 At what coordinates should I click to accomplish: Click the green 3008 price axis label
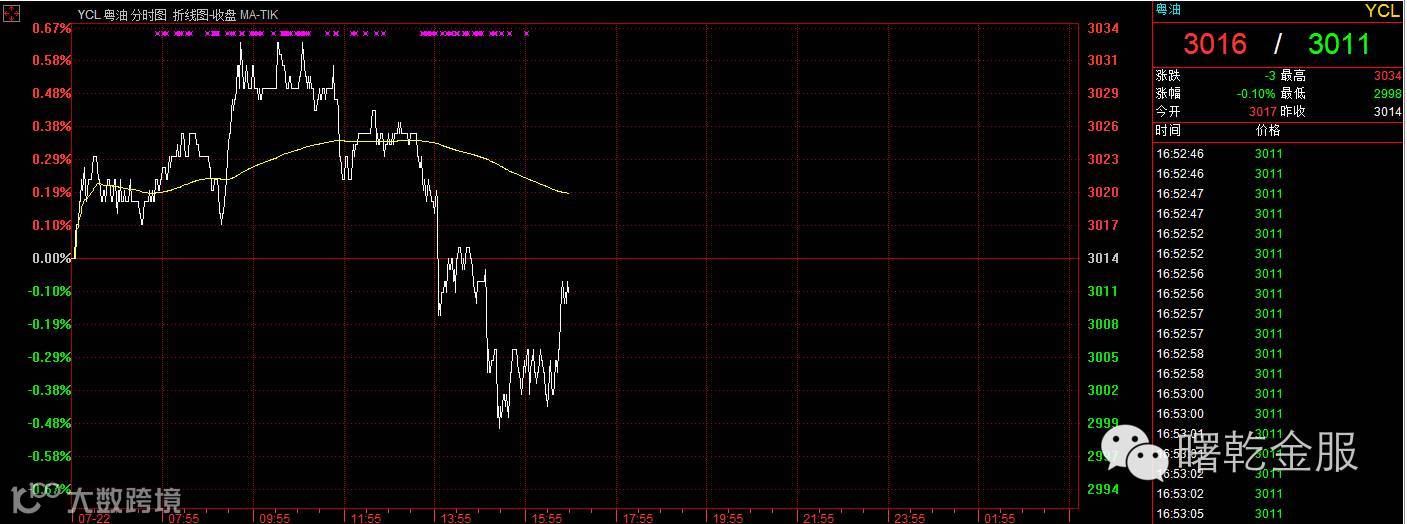tap(1103, 324)
